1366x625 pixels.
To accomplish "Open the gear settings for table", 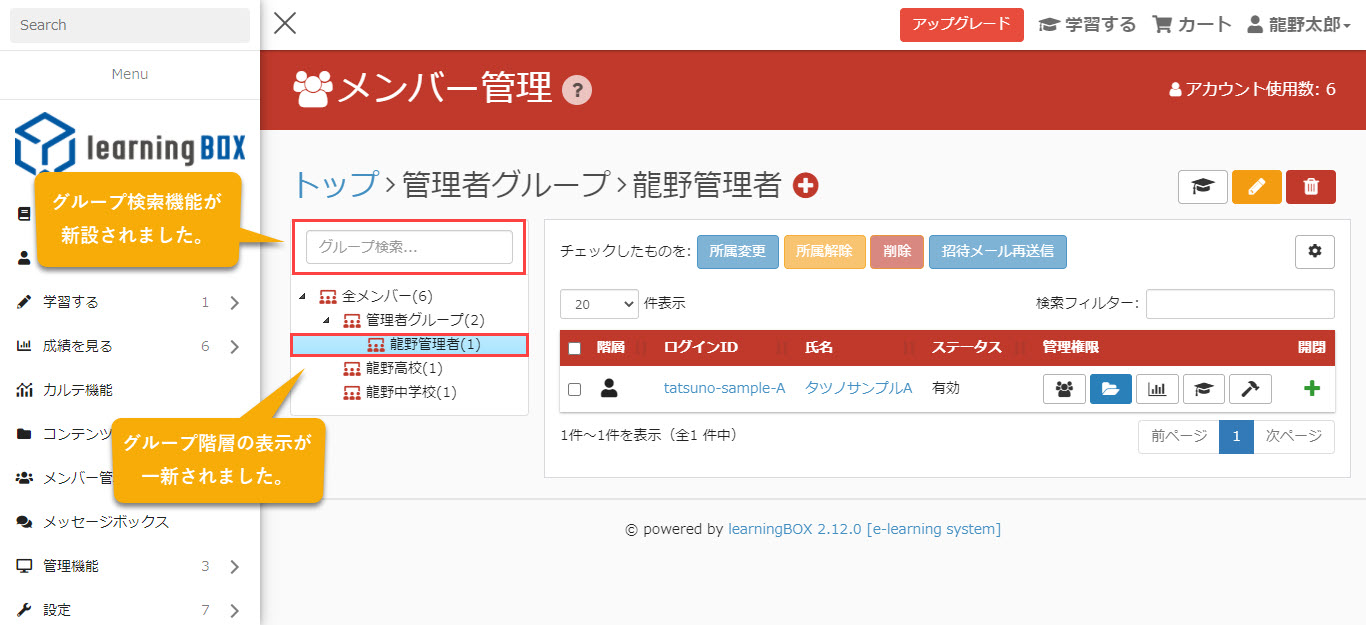I will click(x=1314, y=252).
